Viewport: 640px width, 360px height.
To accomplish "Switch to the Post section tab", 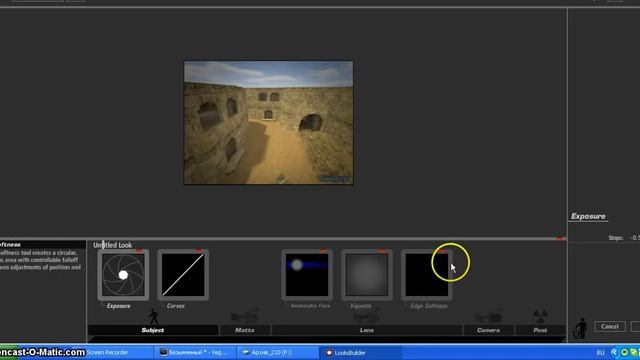I will pyautogui.click(x=540, y=330).
